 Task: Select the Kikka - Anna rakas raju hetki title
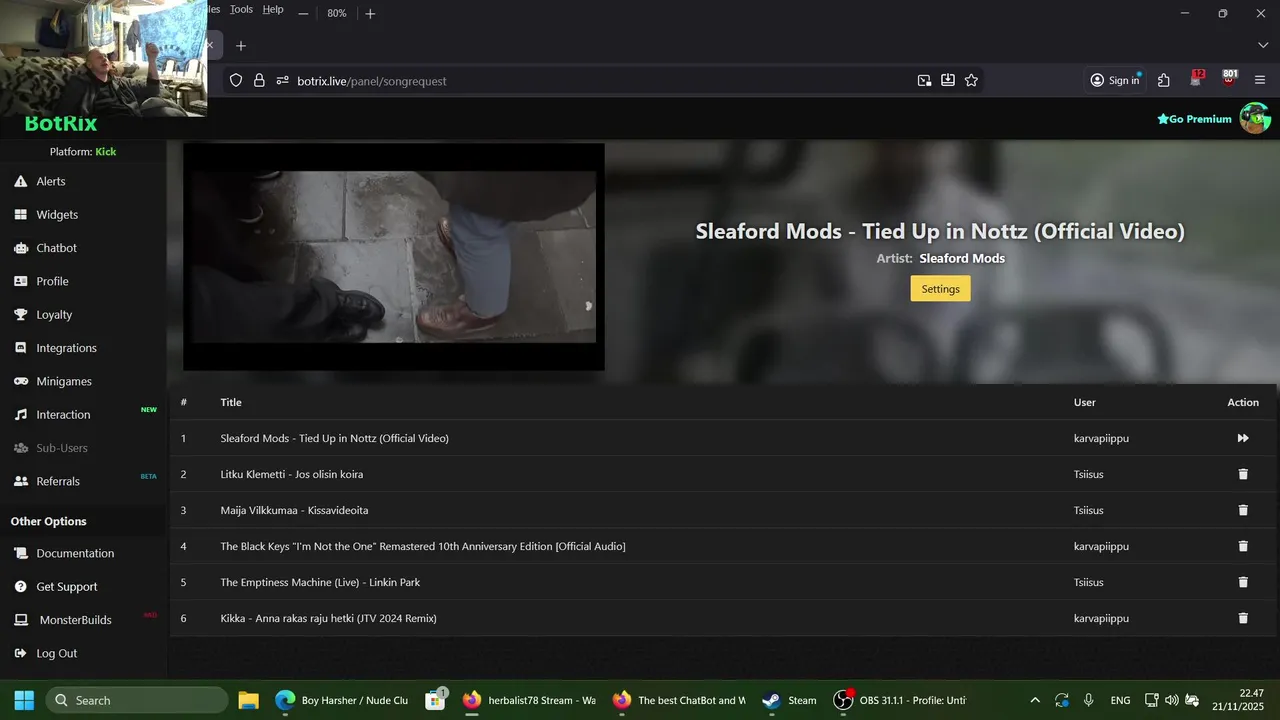point(329,618)
